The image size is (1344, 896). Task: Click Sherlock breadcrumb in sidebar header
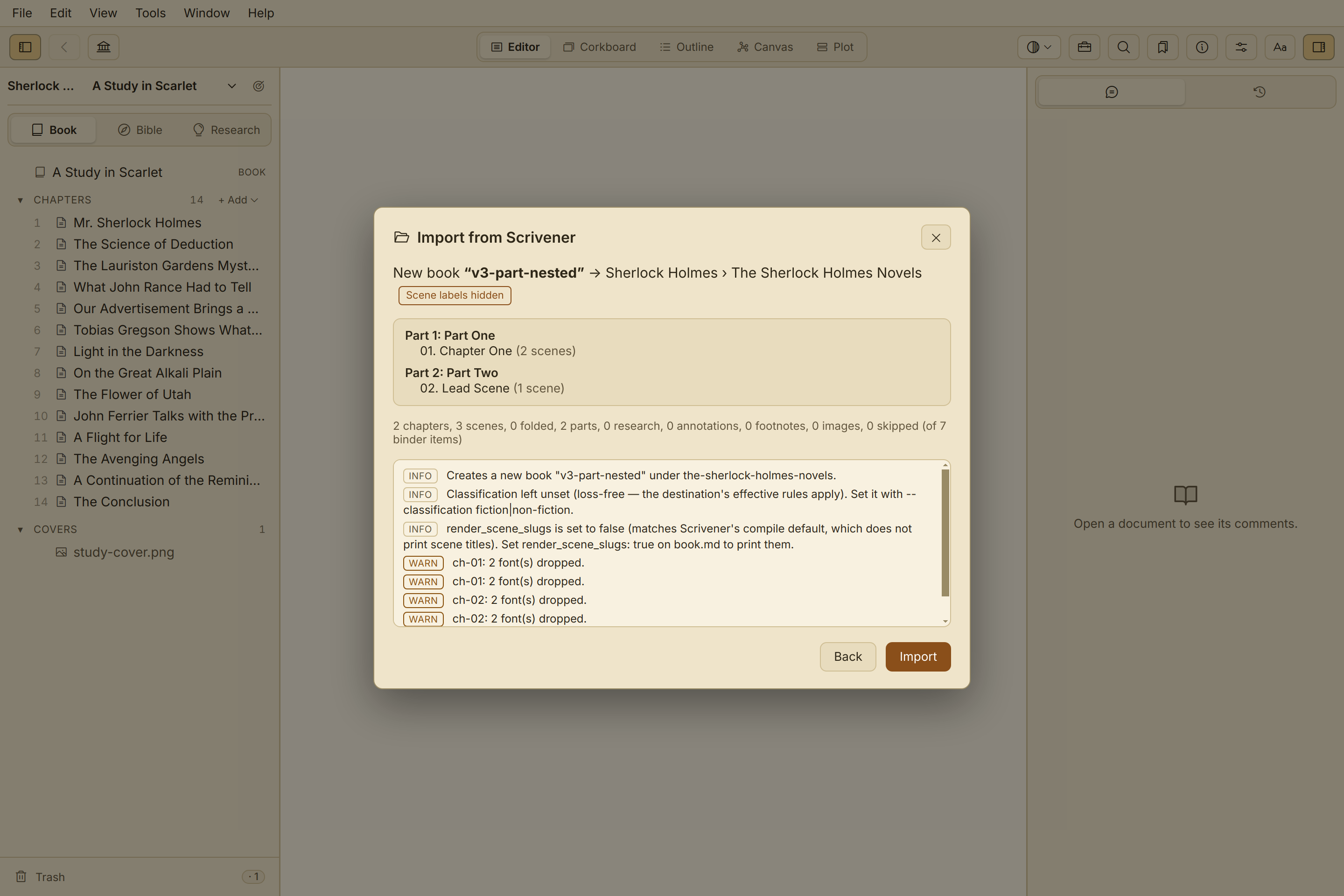[x=41, y=86]
